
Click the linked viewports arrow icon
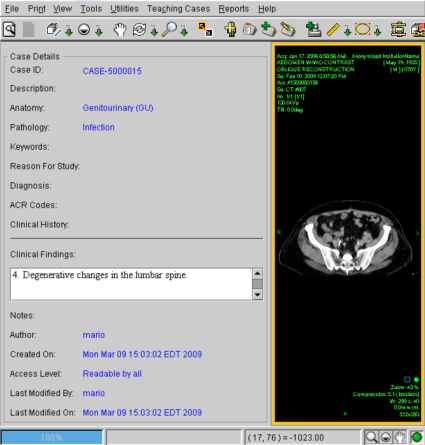tap(205, 29)
